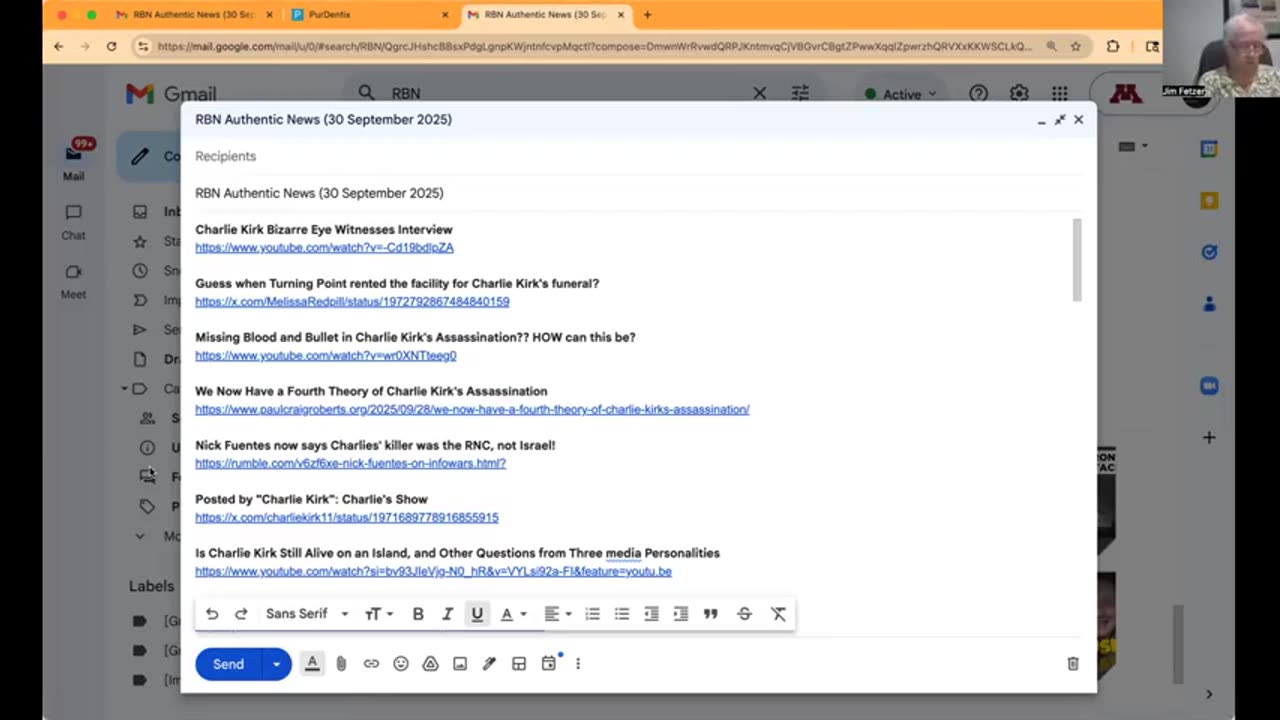Toggle block quote formatting
1280x720 pixels.
[711, 614]
